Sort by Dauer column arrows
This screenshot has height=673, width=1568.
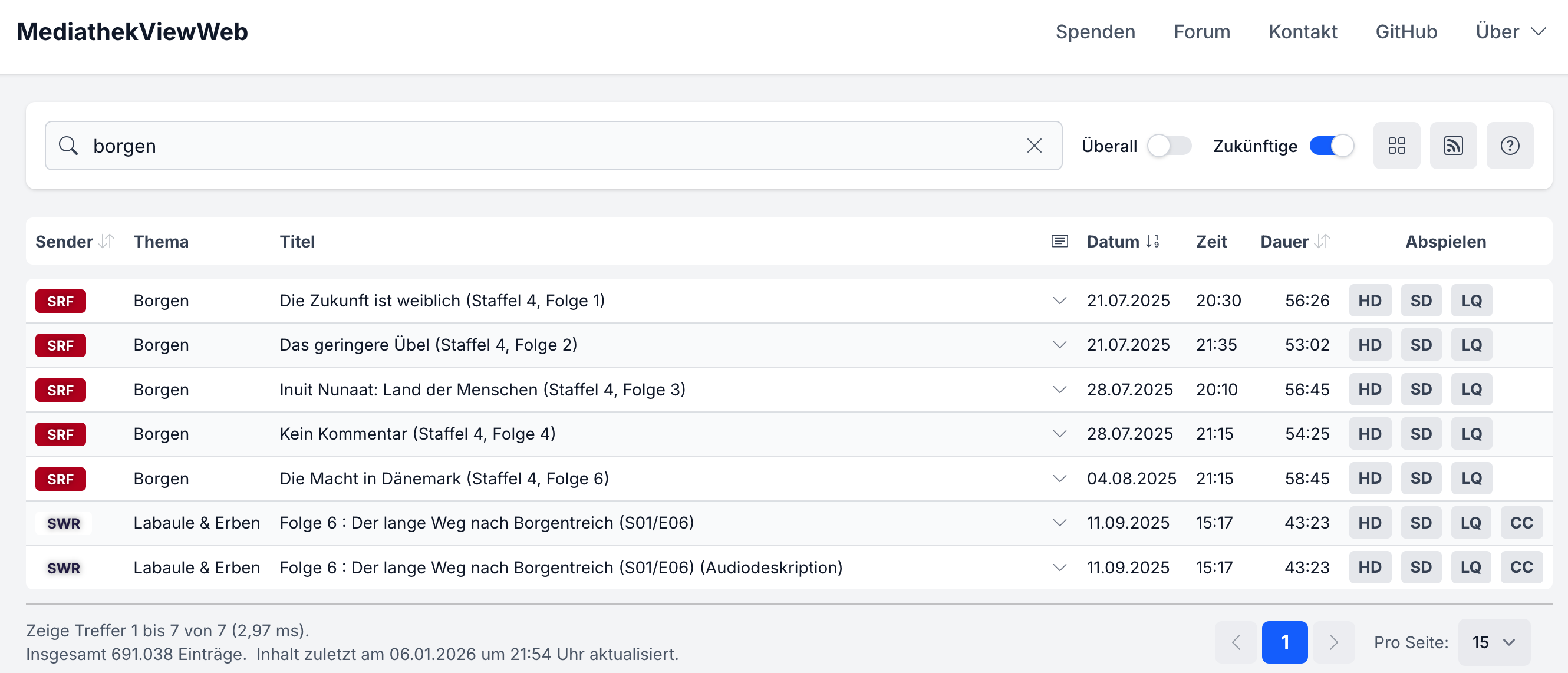coord(1322,242)
